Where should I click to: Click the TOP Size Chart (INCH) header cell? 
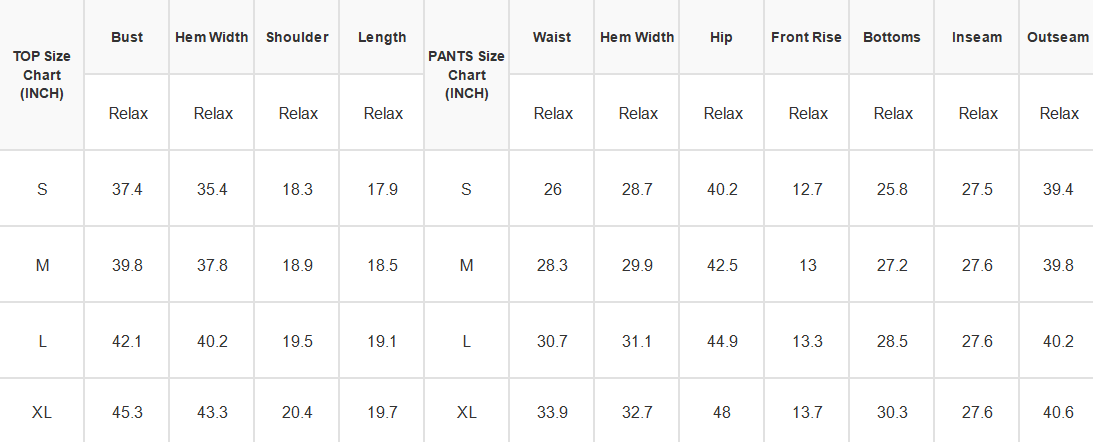[x=42, y=75]
